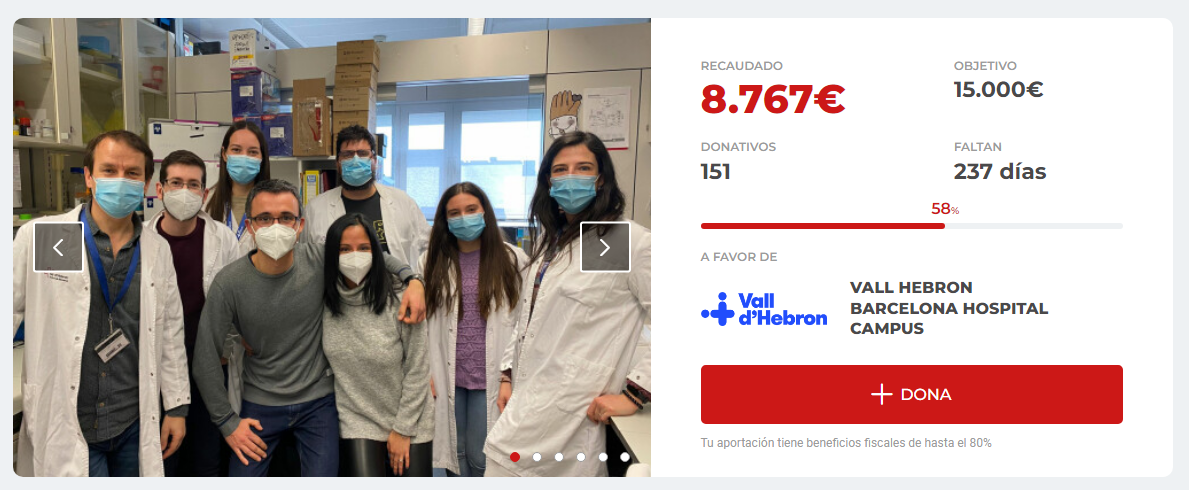Select the 8.767€ raised amount
Image resolution: width=1189 pixels, height=490 pixels.
click(x=773, y=99)
